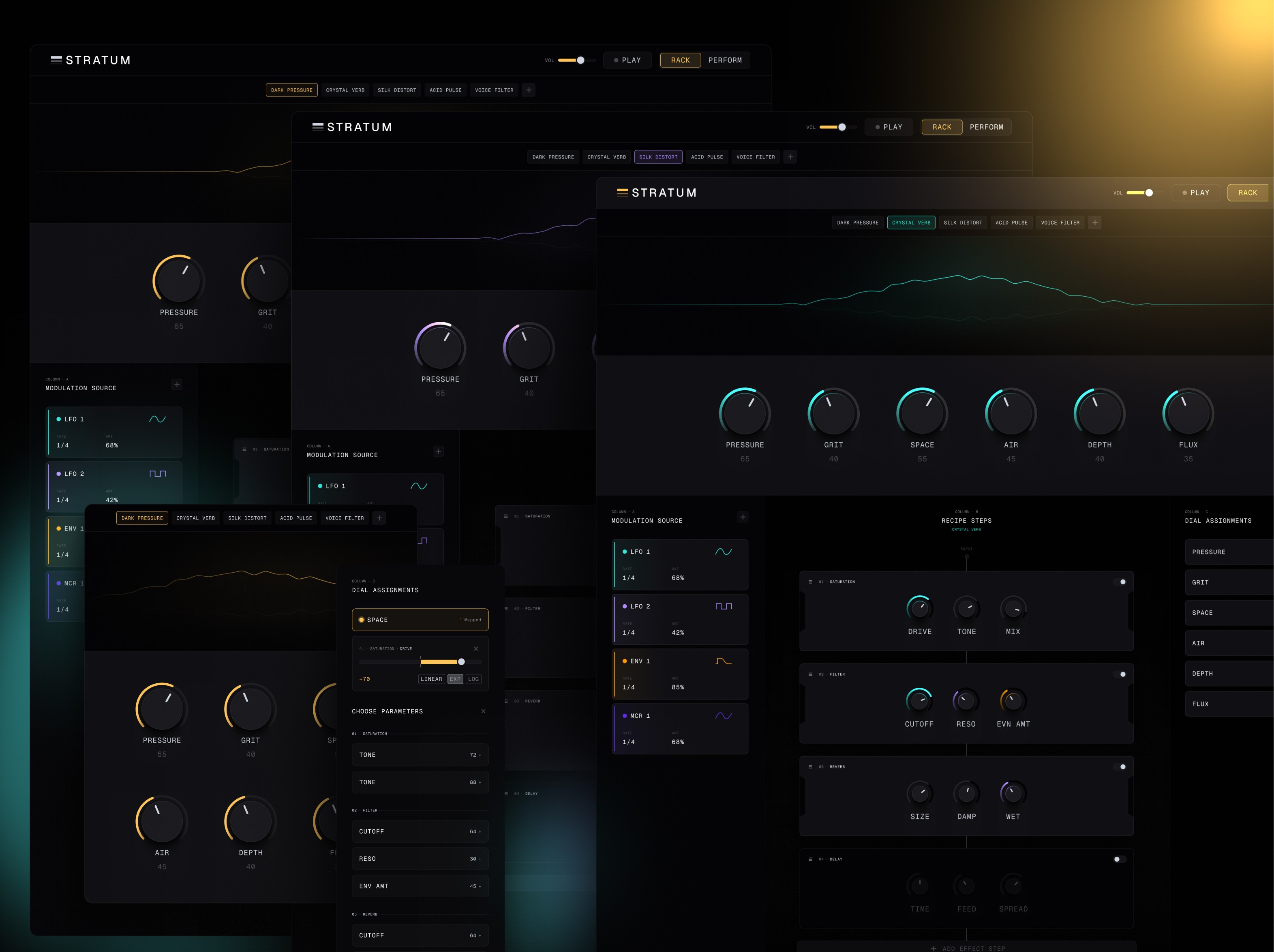Select the LINEAR curve mode
Viewport: 1274px width, 952px height.
click(x=431, y=679)
